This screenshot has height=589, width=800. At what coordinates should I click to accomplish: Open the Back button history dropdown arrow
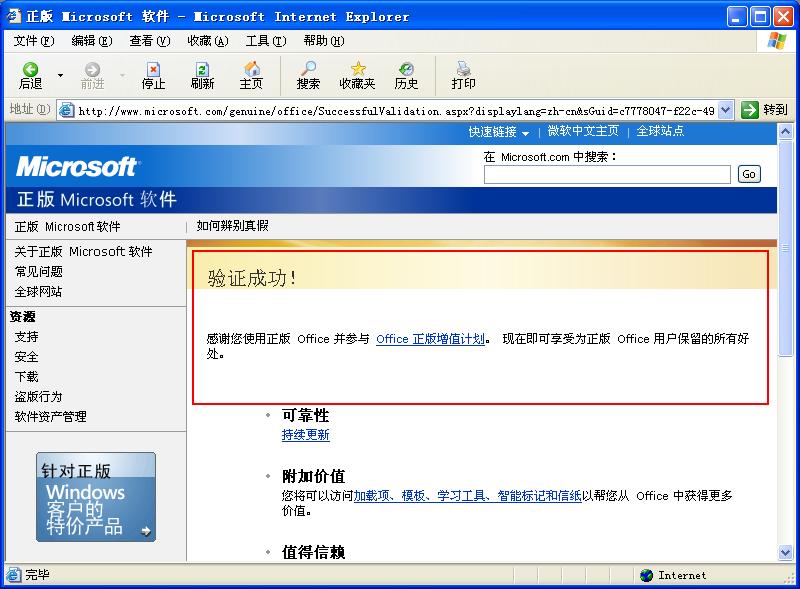pyautogui.click(x=60, y=76)
